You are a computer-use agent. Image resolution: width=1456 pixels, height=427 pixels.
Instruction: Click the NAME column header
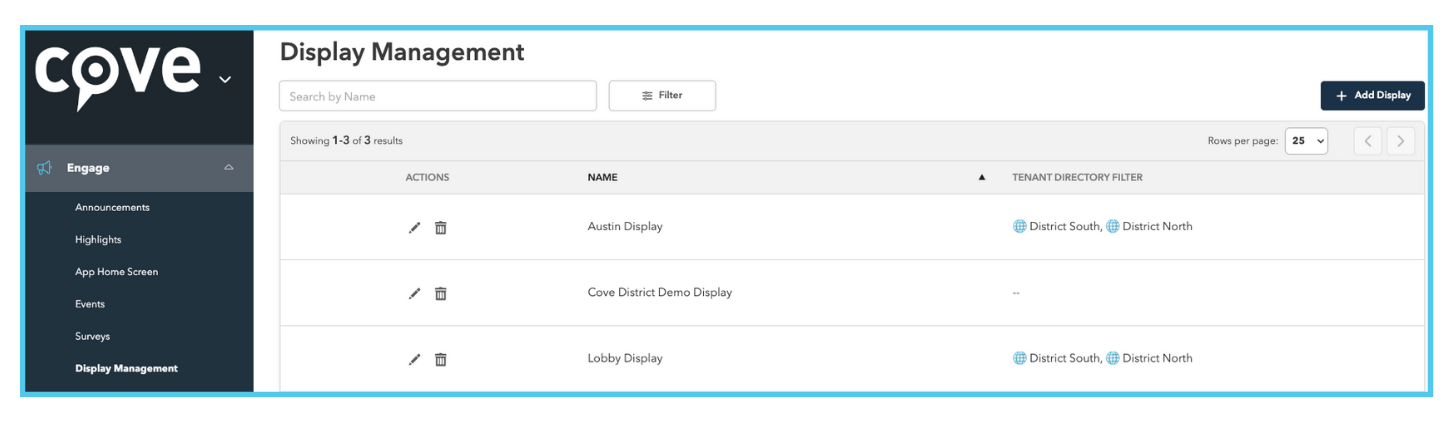(602, 177)
